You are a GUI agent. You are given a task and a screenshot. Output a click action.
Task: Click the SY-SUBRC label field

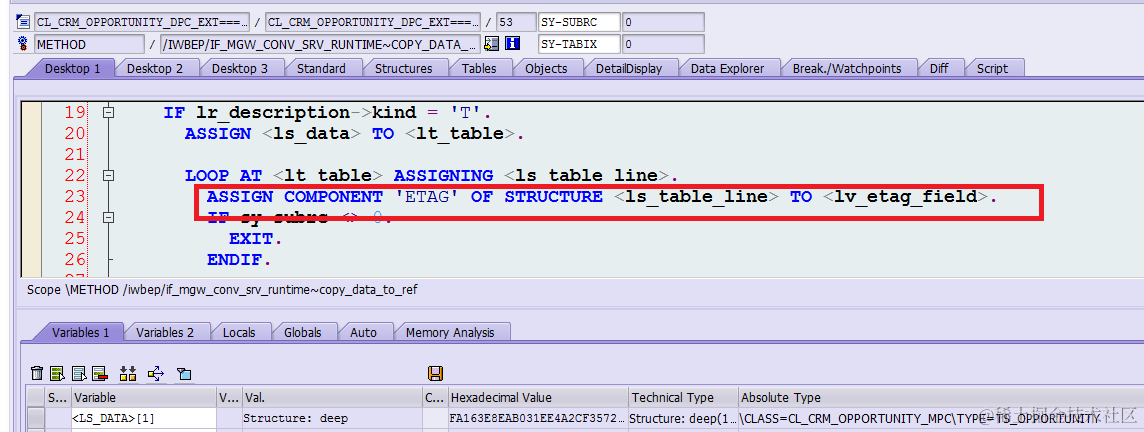579,22
